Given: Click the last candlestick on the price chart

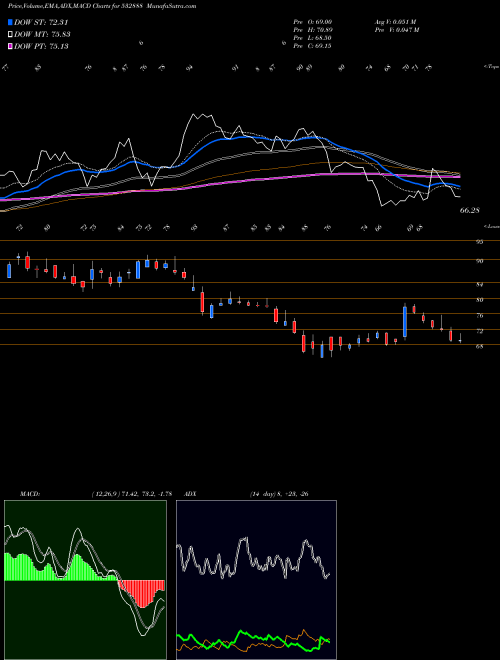Looking at the screenshot, I should [460, 338].
